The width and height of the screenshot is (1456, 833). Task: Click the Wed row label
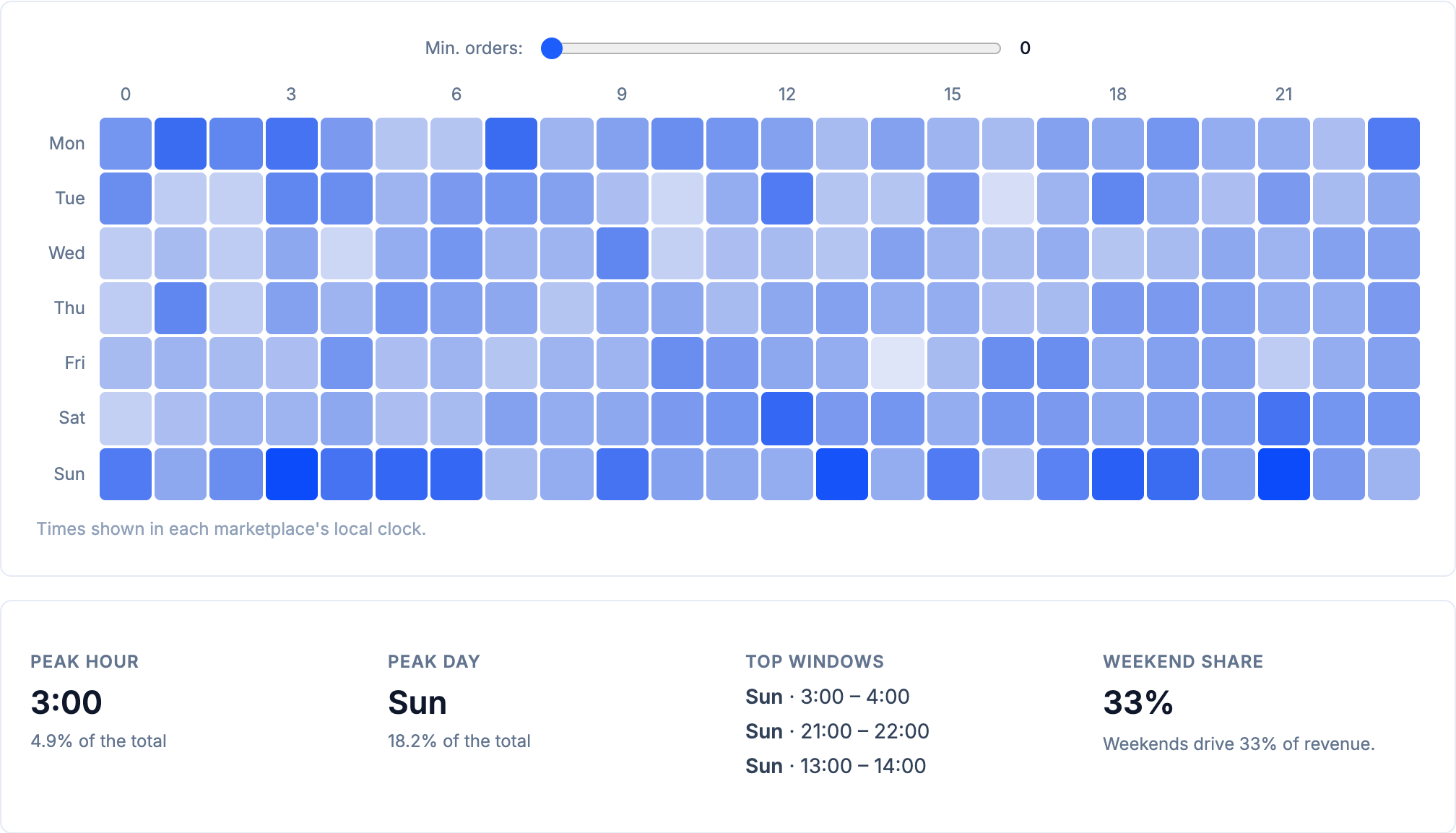point(66,253)
